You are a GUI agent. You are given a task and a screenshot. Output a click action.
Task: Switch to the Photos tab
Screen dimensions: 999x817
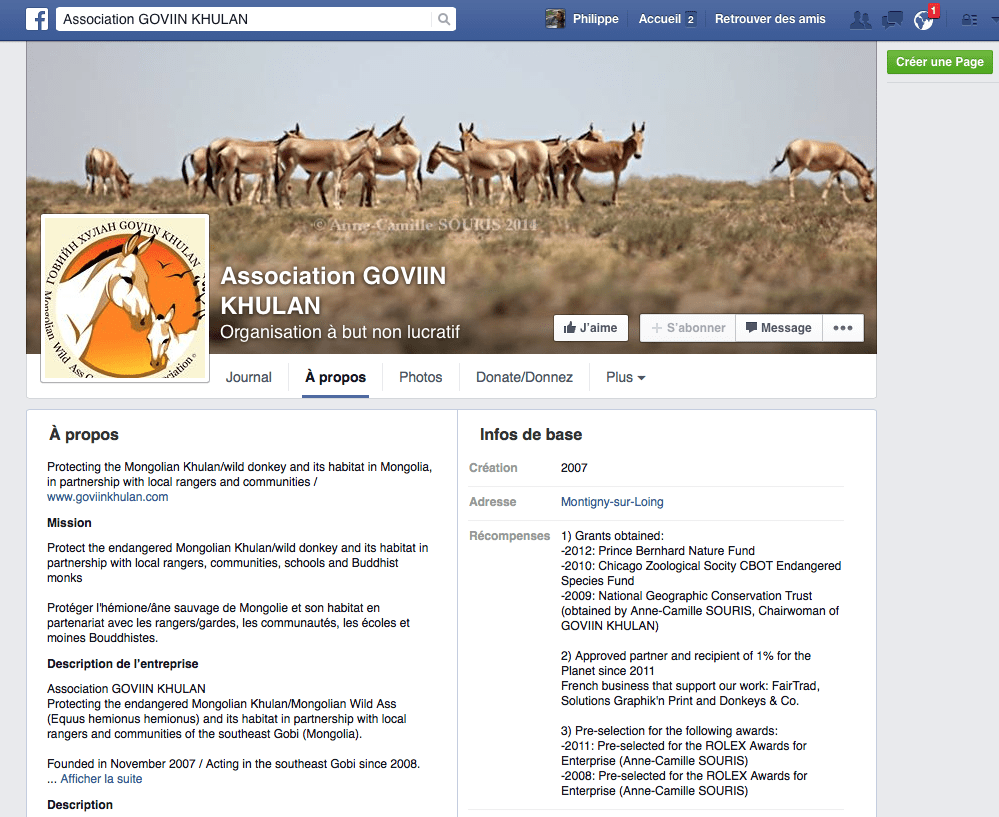(x=420, y=377)
